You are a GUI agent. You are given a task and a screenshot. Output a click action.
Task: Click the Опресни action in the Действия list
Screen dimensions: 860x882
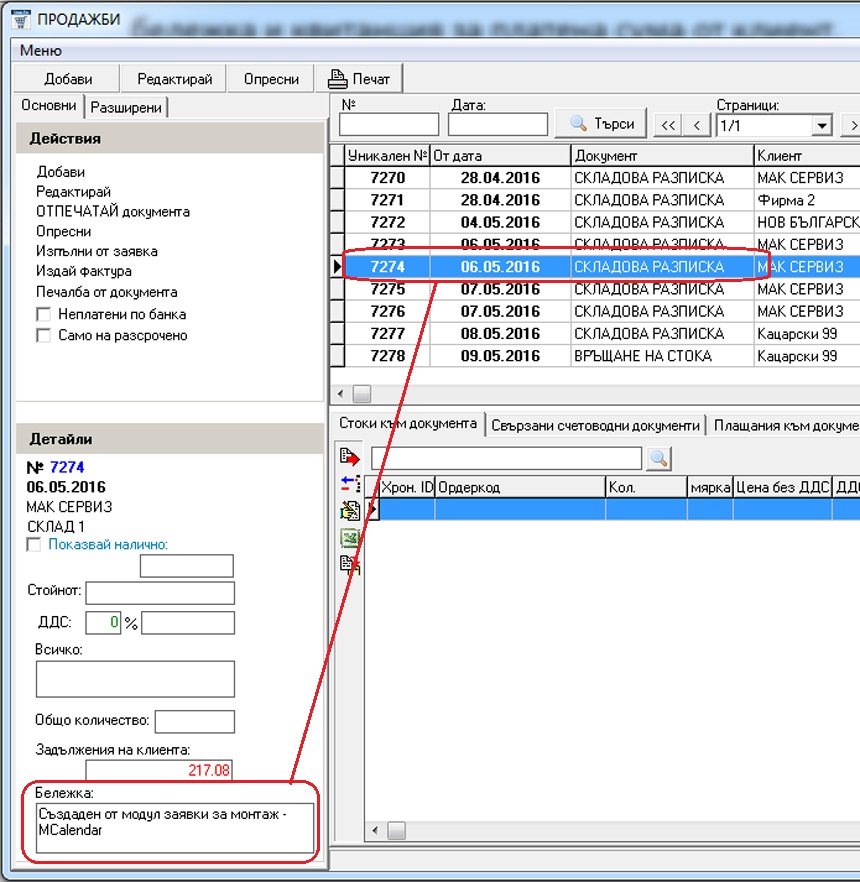click(64, 231)
